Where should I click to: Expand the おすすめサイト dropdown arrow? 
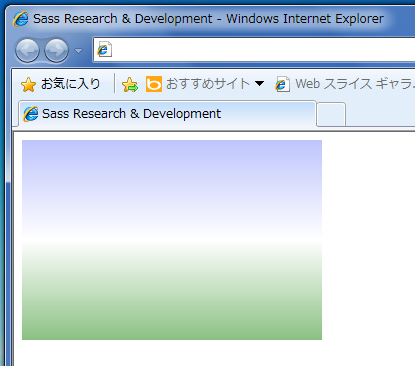coord(259,84)
